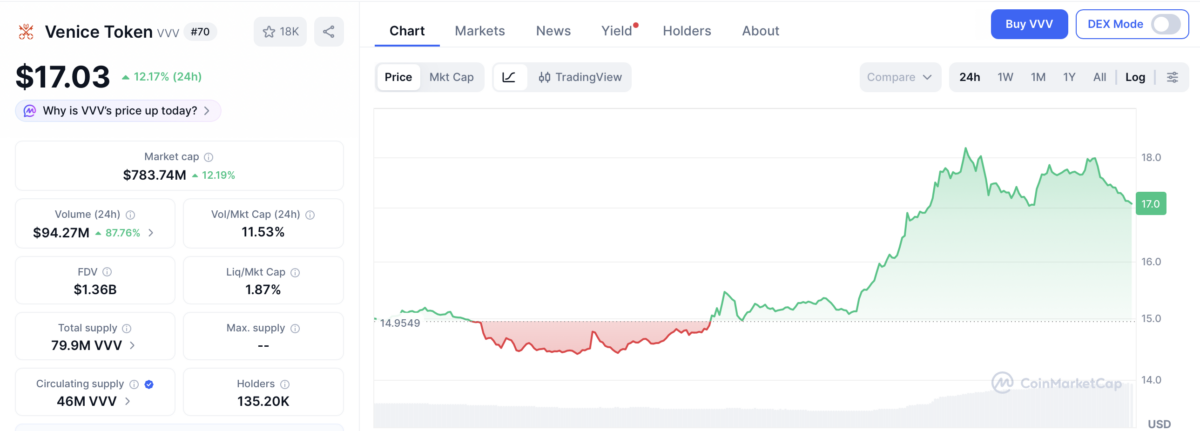Click the 135.20K Holders value

tap(263, 402)
